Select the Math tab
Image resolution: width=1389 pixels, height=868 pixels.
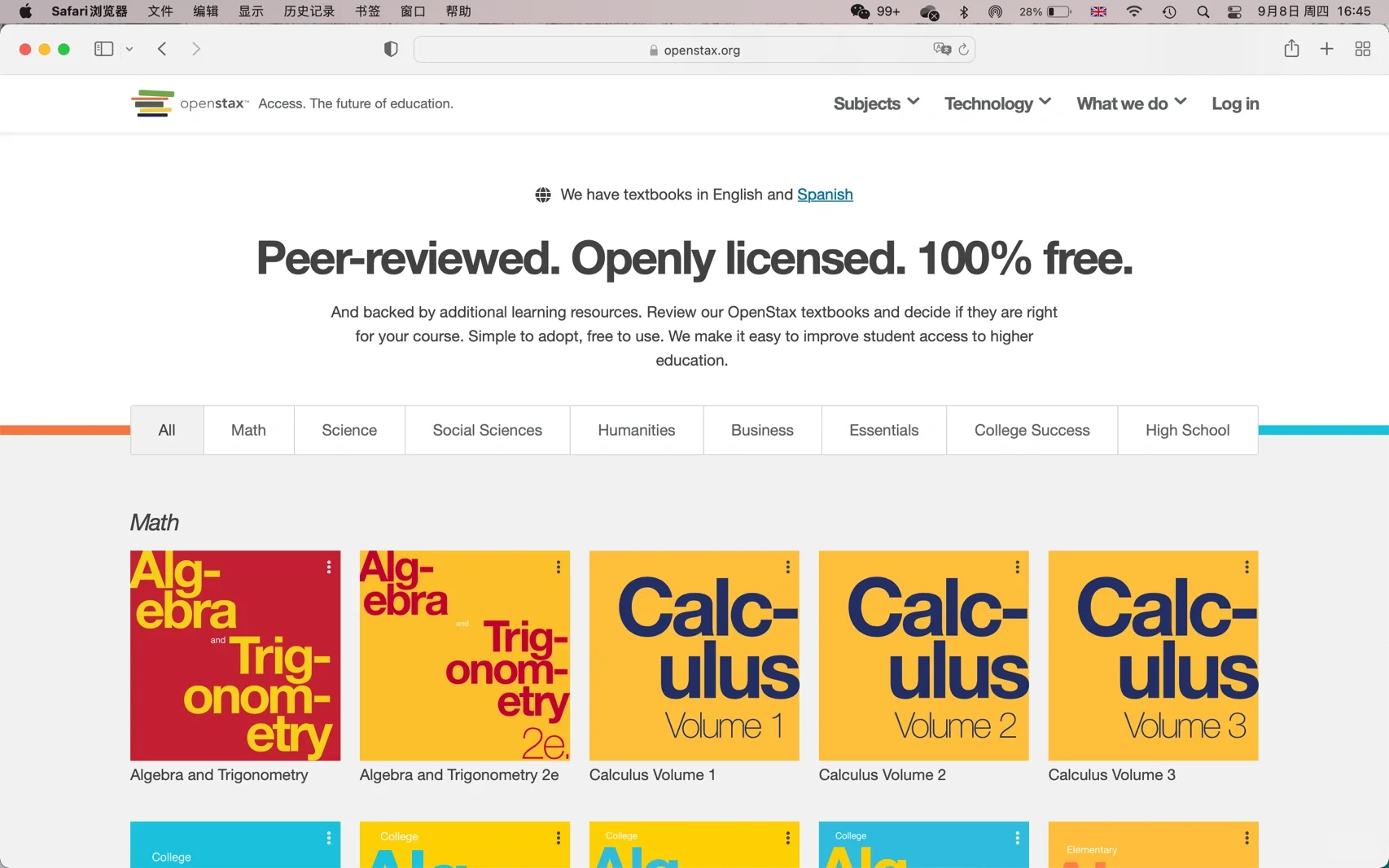pyautogui.click(x=248, y=430)
